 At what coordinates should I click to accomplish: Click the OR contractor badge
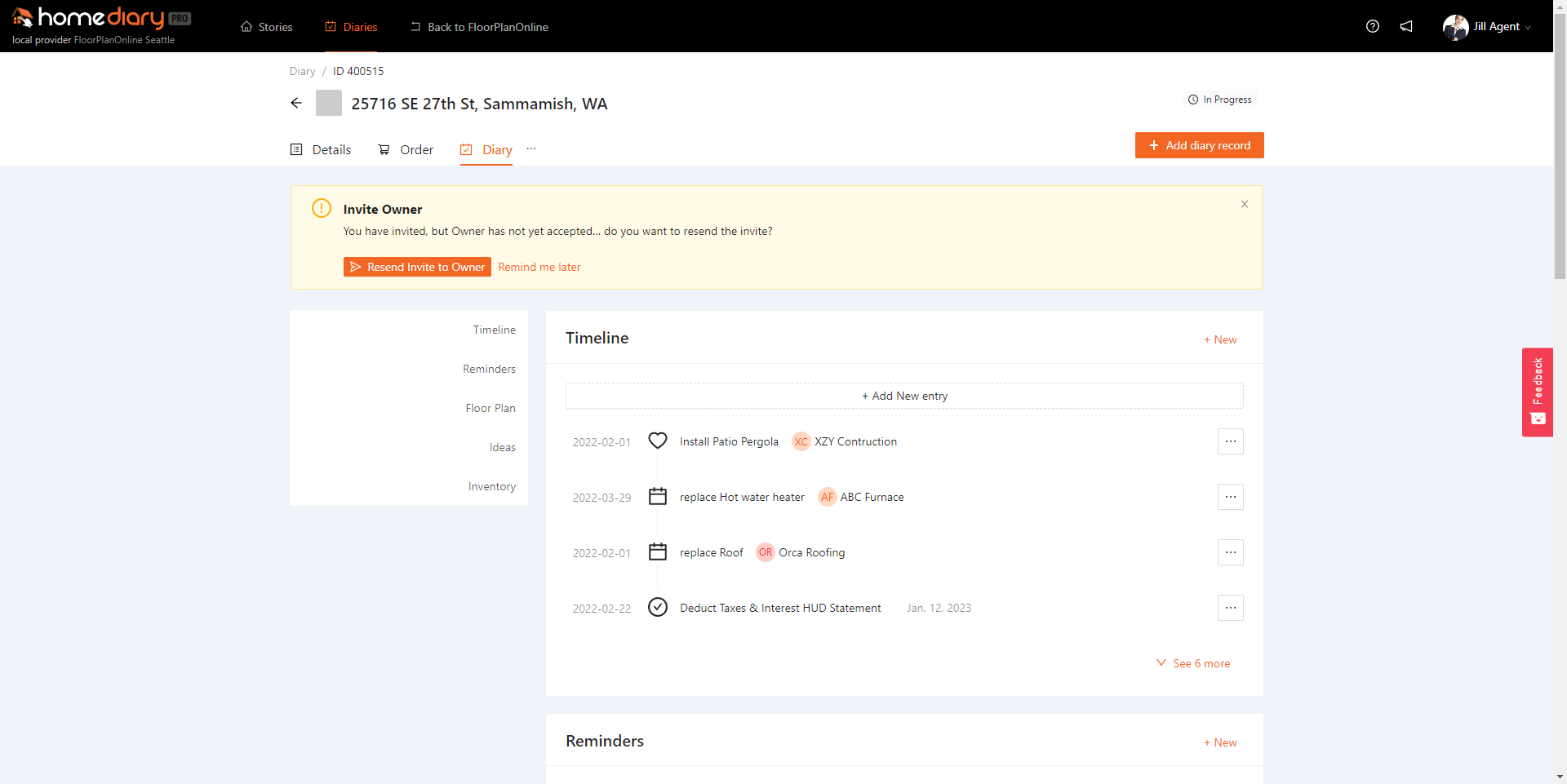[x=766, y=552]
